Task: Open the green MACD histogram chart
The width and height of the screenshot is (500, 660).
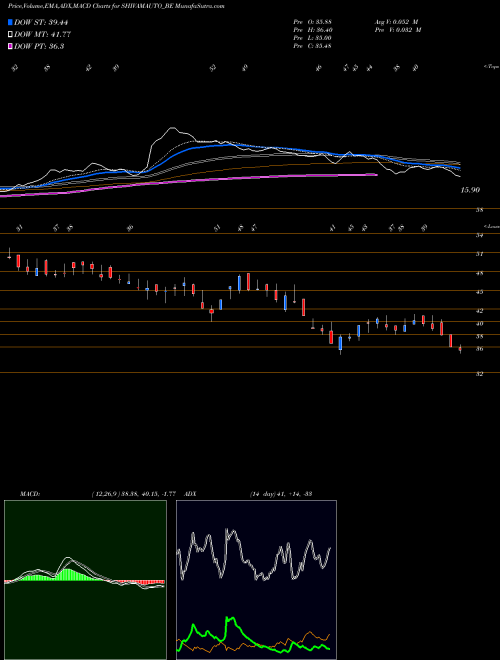Action: pyautogui.click(x=85, y=580)
